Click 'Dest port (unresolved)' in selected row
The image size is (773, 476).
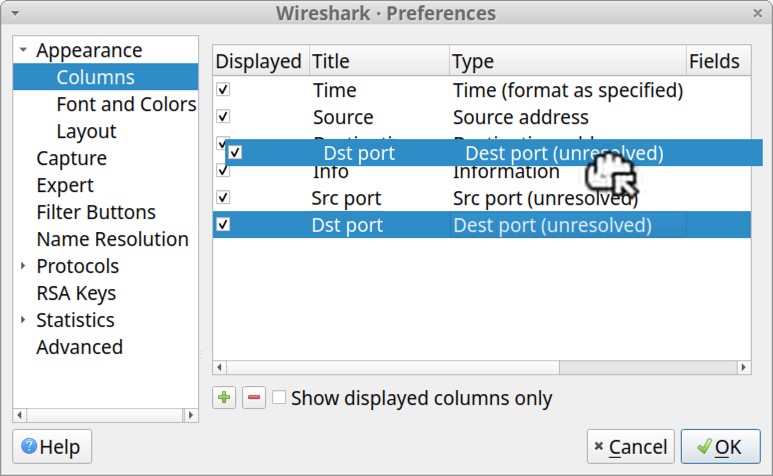tap(552, 225)
